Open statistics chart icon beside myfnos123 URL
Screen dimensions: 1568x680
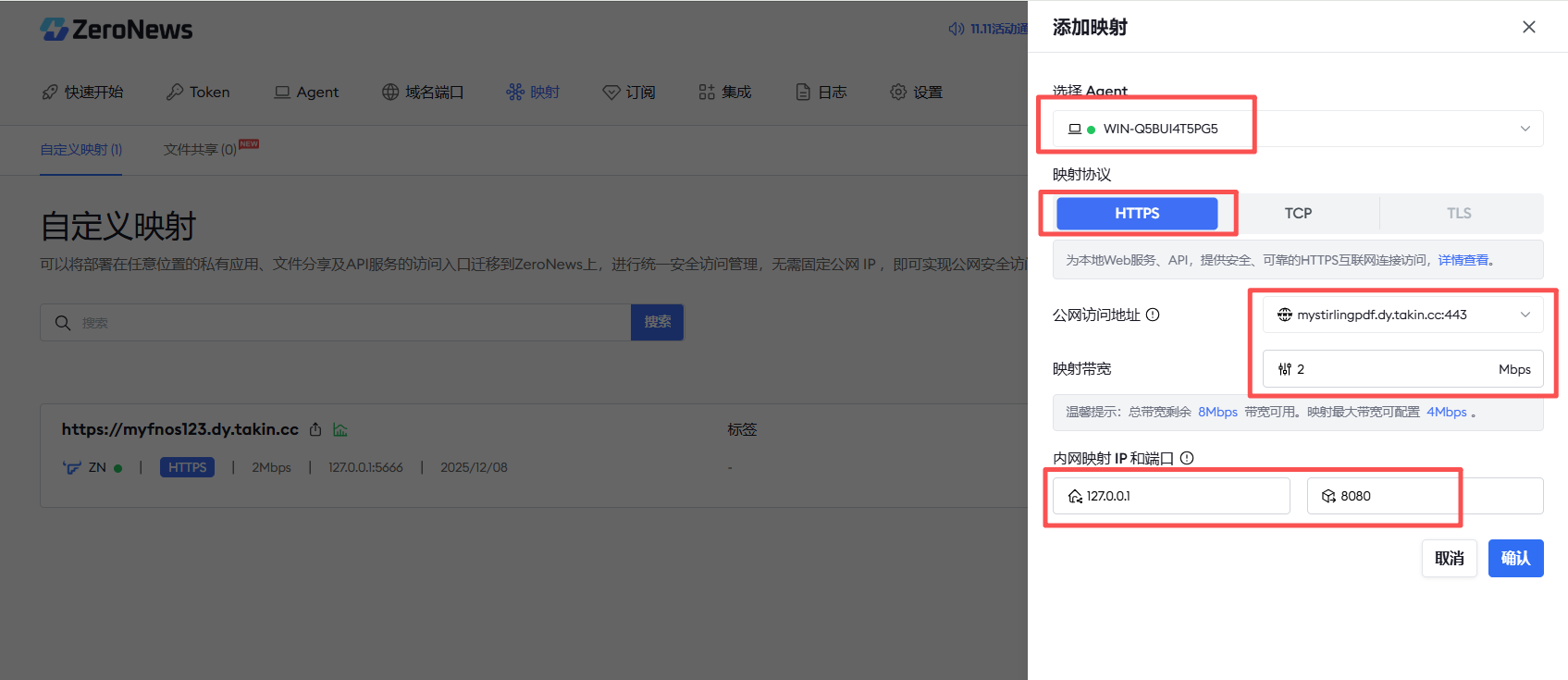click(340, 430)
